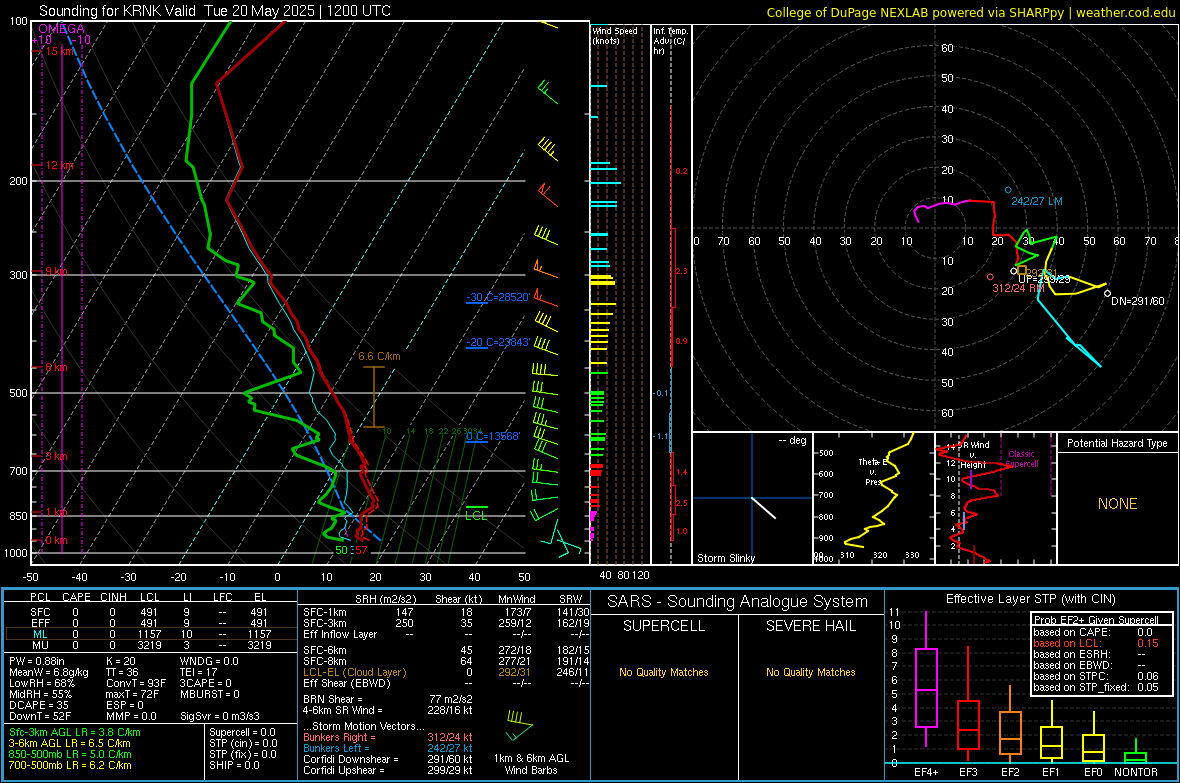
Task: Click the 'BRN Shear =' row label
Action: pyautogui.click(x=330, y=699)
